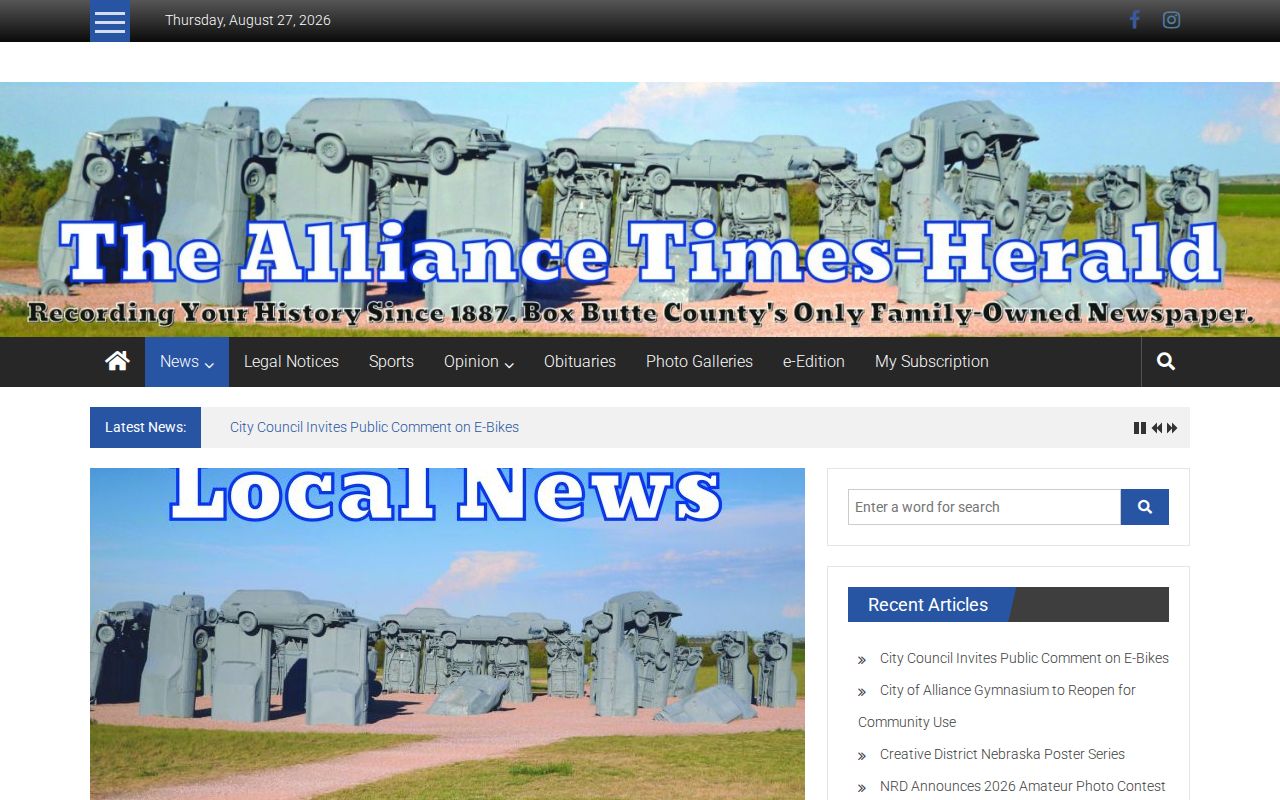
Task: Open My Subscription page
Action: (932, 362)
